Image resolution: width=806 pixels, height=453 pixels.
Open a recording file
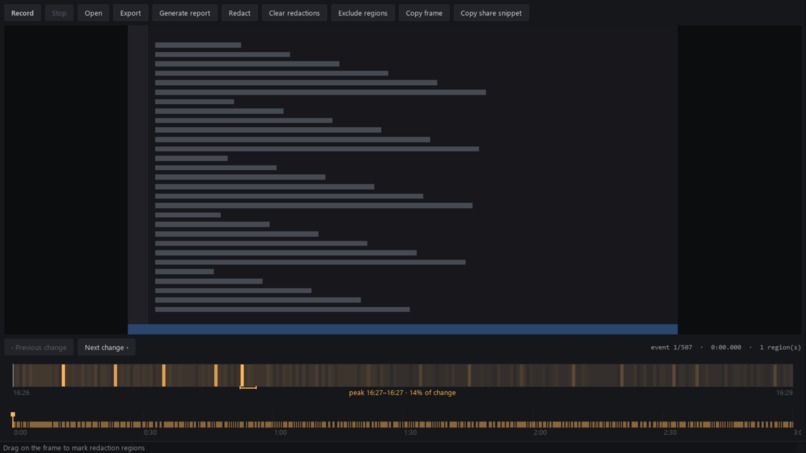coord(93,13)
